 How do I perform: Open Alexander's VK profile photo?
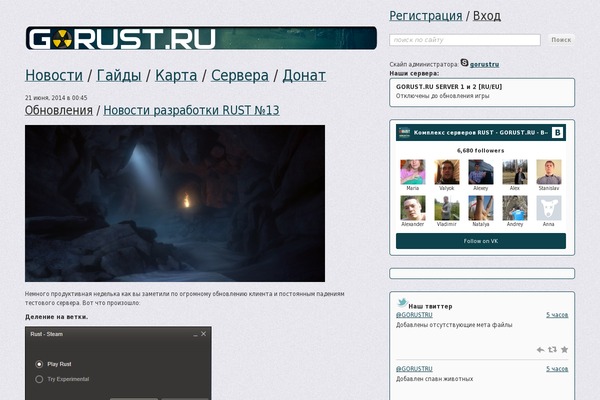412,208
